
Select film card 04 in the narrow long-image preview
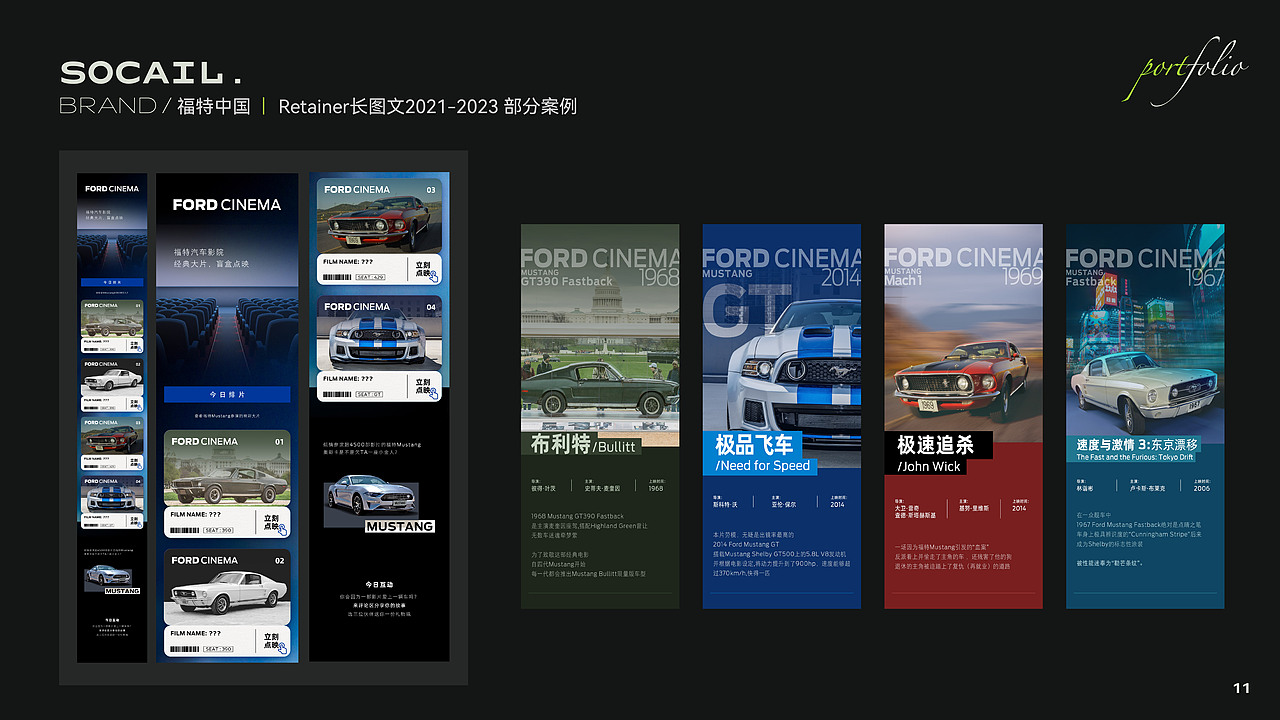tap(112, 502)
